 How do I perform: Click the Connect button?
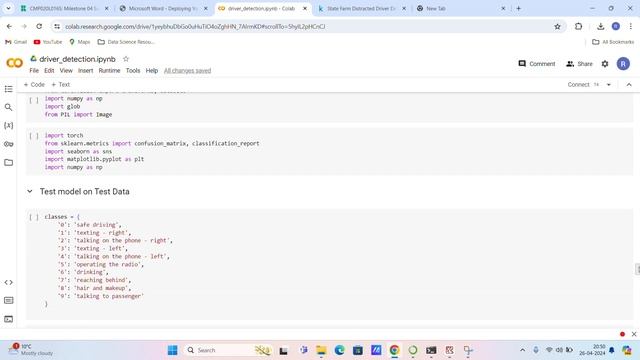(x=578, y=84)
